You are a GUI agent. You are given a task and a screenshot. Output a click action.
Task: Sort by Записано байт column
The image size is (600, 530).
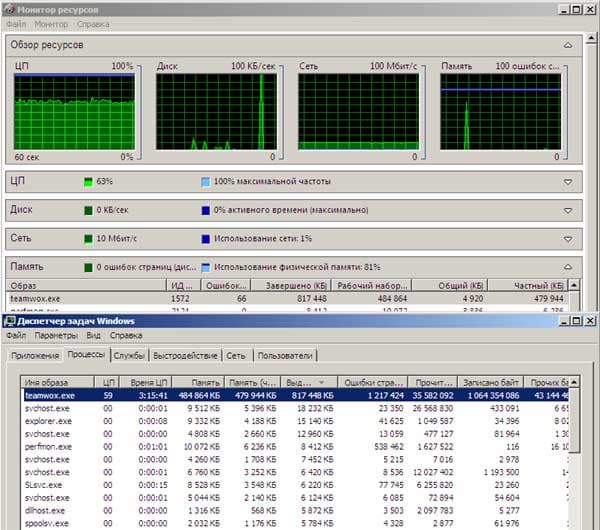(x=491, y=382)
